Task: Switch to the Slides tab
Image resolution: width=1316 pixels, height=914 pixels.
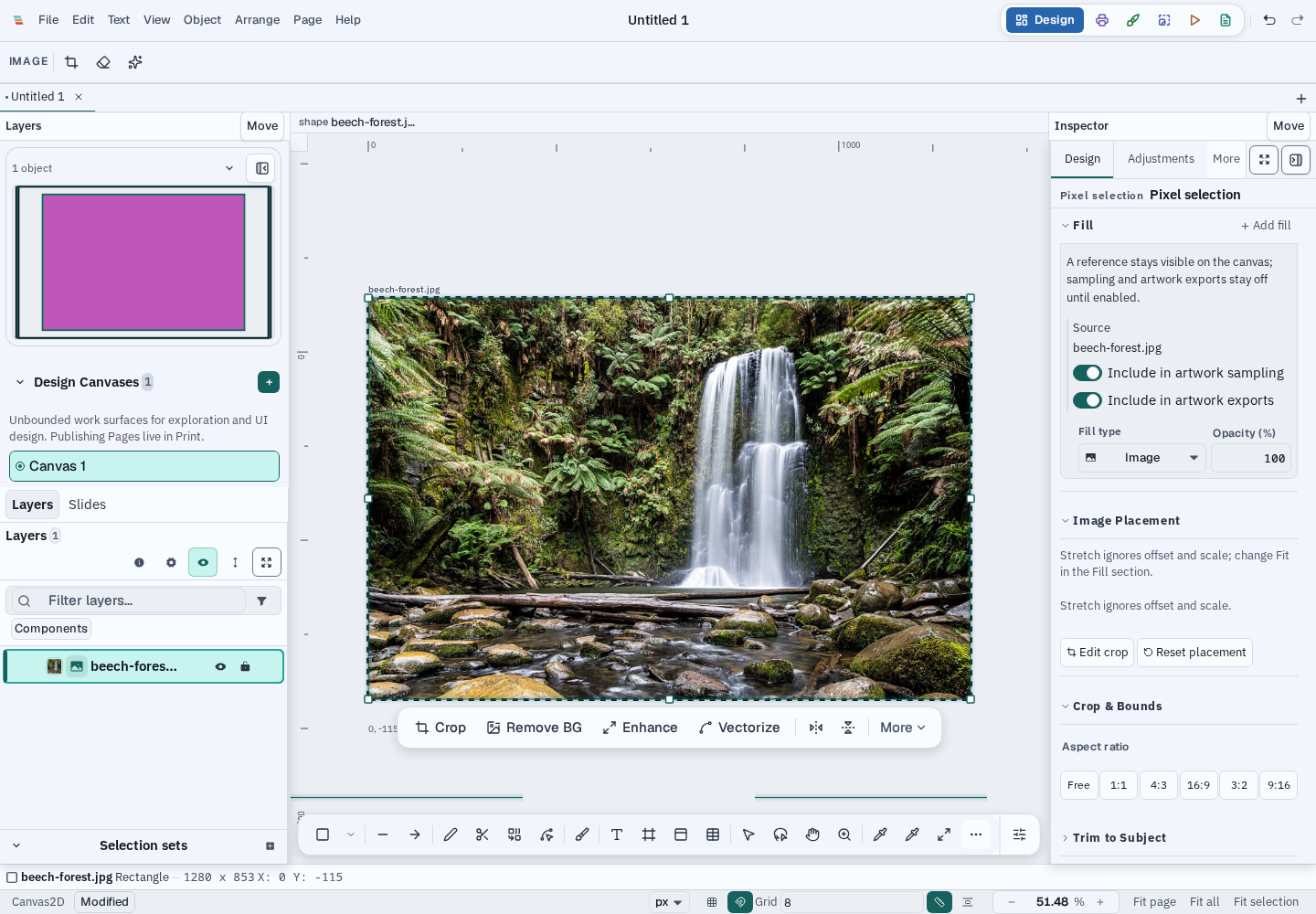Action: pos(87,505)
